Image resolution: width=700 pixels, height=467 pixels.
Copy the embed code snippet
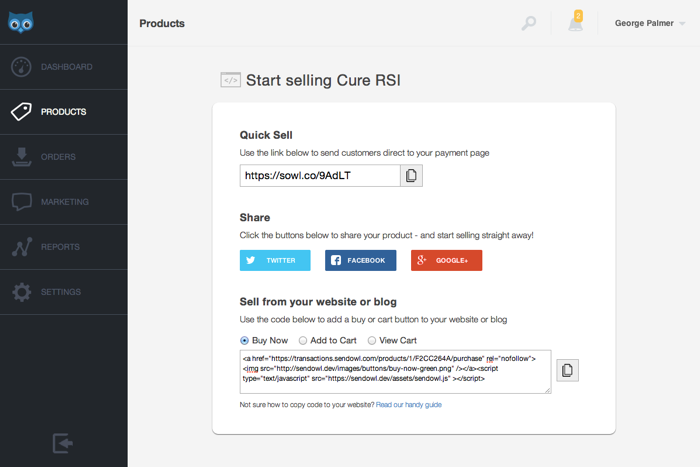pyautogui.click(x=567, y=370)
